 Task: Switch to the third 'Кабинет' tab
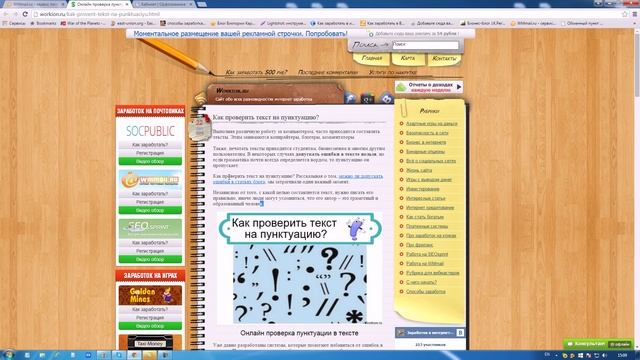coord(163,4)
